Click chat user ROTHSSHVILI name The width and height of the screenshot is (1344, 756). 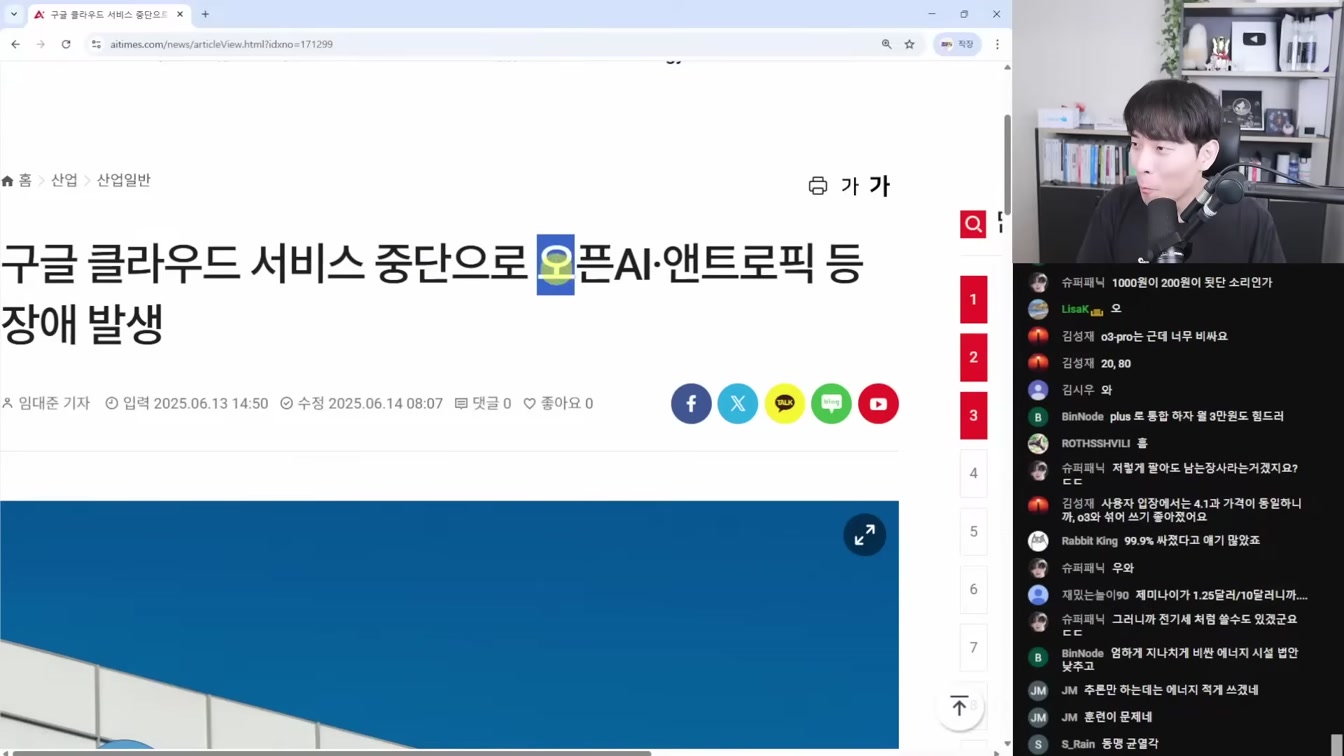coord(1096,443)
